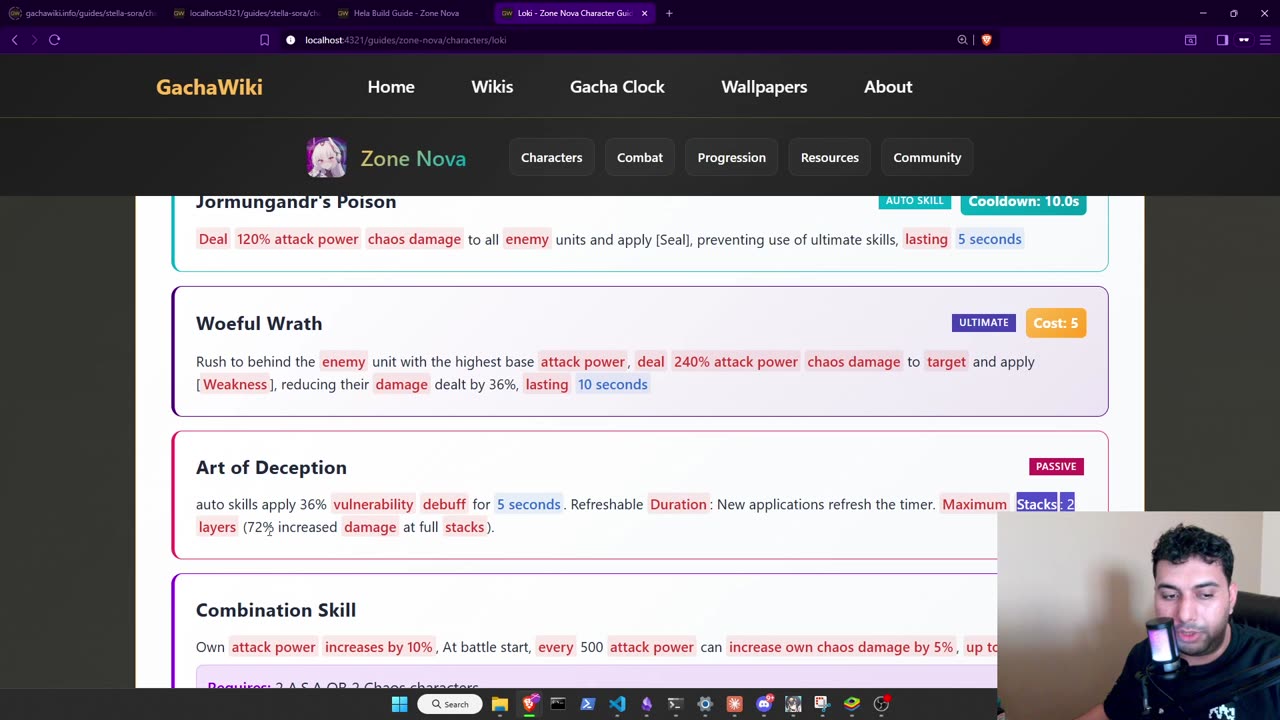Open the Wallpapers nav link
The image size is (1280, 720).
click(x=764, y=87)
